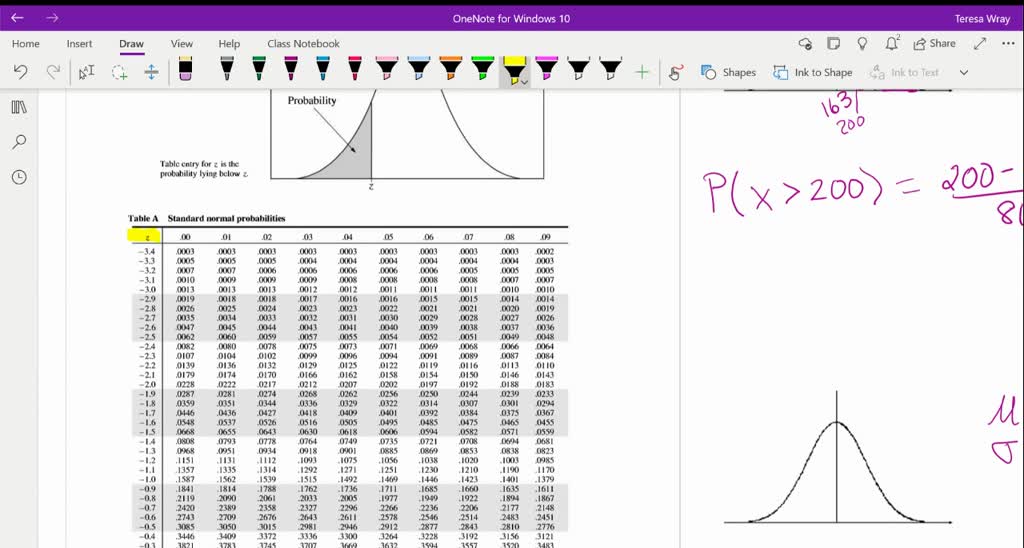Open the notifications bell

[x=892, y=44]
